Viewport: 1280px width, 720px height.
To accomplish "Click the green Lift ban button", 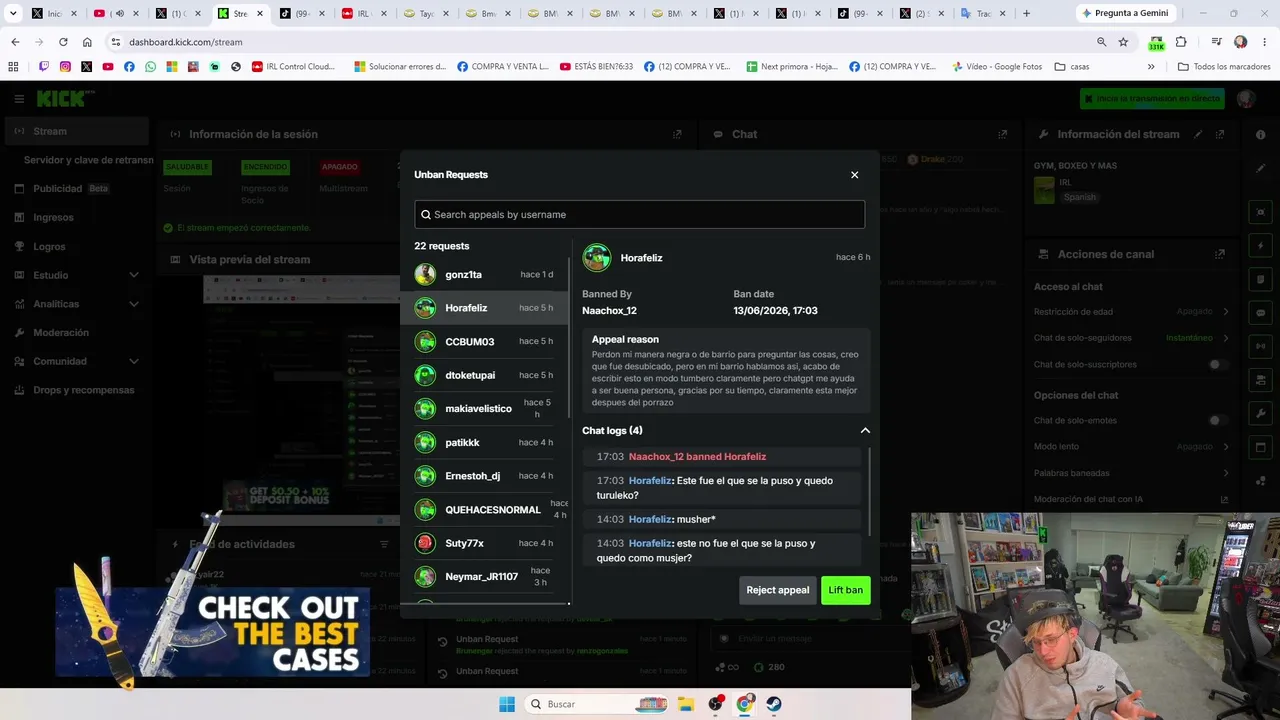I will 845,590.
